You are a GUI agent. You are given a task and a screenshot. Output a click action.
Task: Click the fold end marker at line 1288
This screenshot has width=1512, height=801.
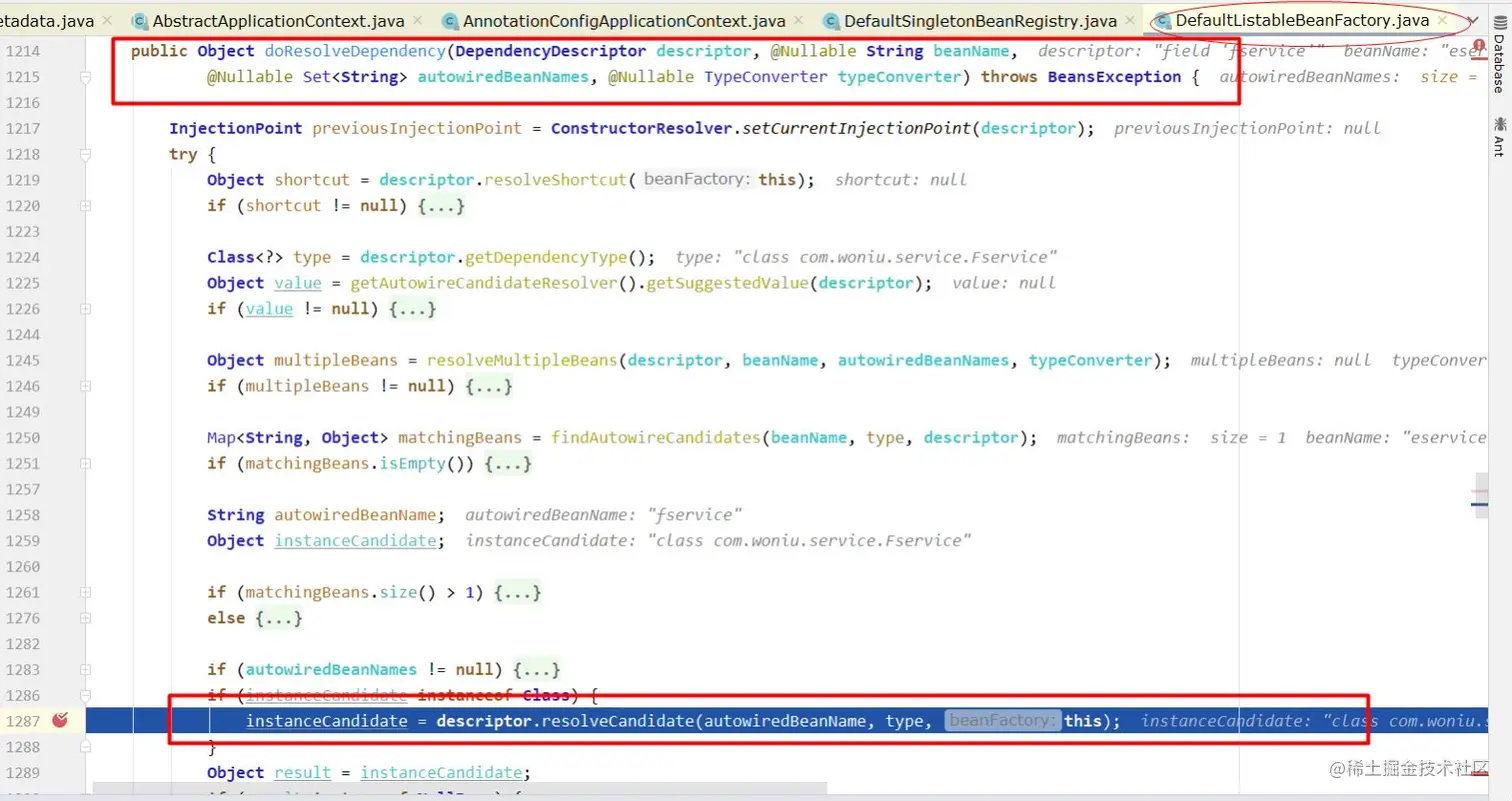click(x=86, y=747)
